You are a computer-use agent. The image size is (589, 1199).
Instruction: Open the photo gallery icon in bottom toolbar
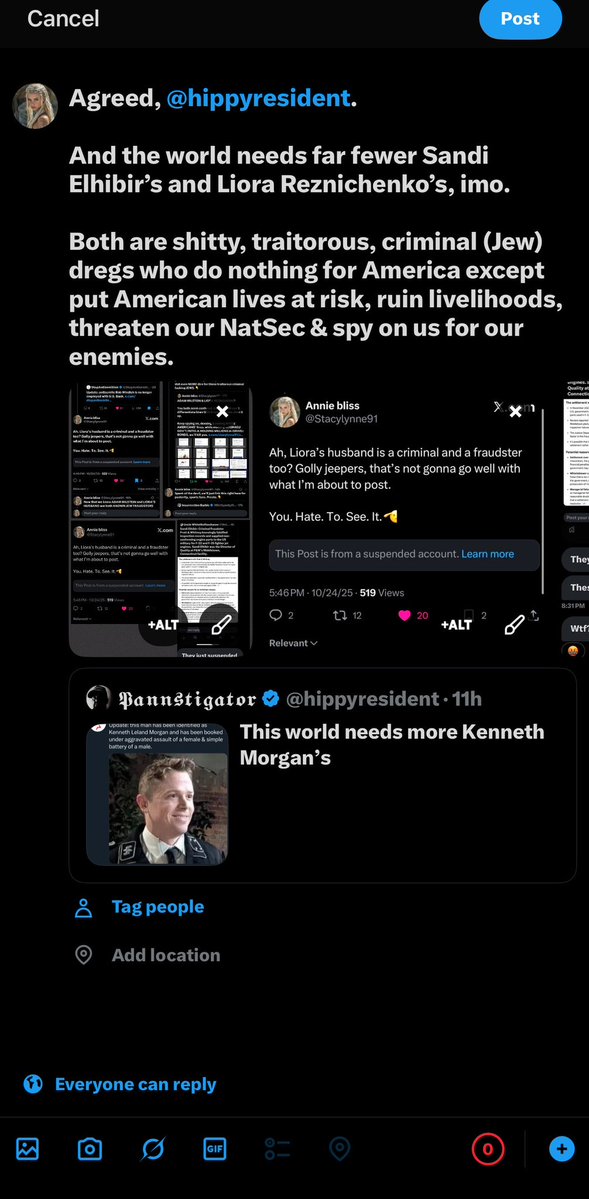tap(28, 1148)
